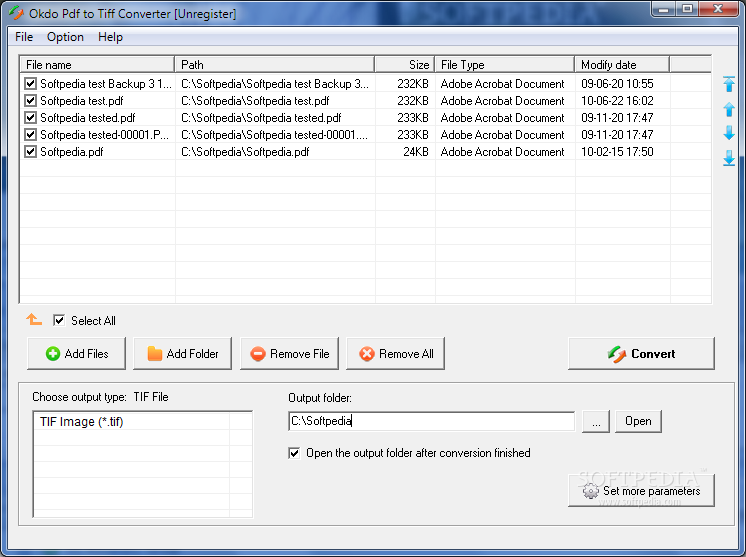Select path C:\Softpedia\Softpedia test.pdf cell
The image size is (746, 557).
pos(255,101)
